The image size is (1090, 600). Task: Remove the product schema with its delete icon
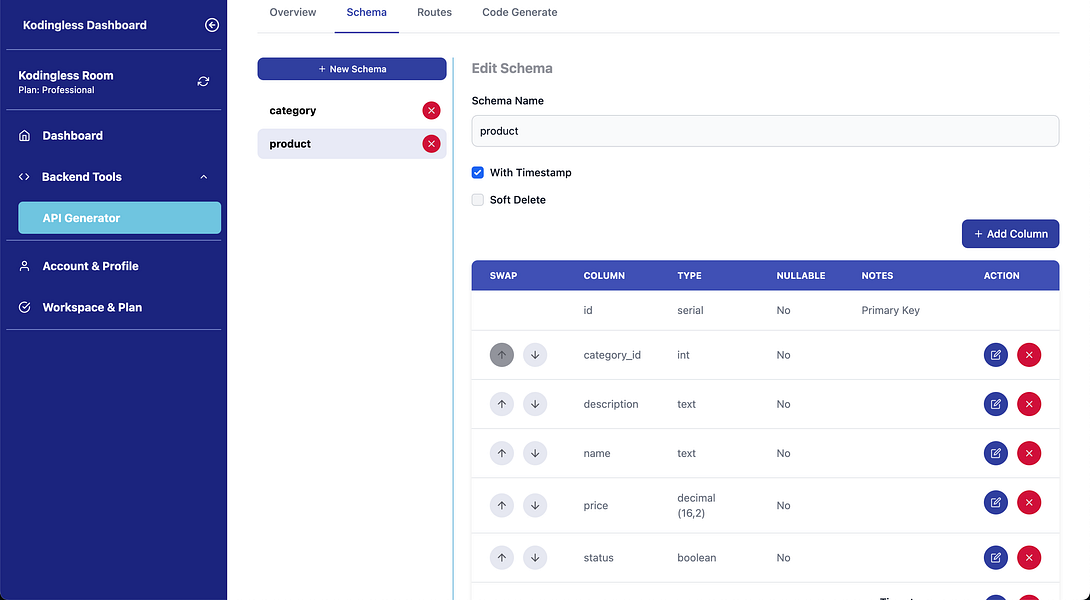(x=431, y=143)
